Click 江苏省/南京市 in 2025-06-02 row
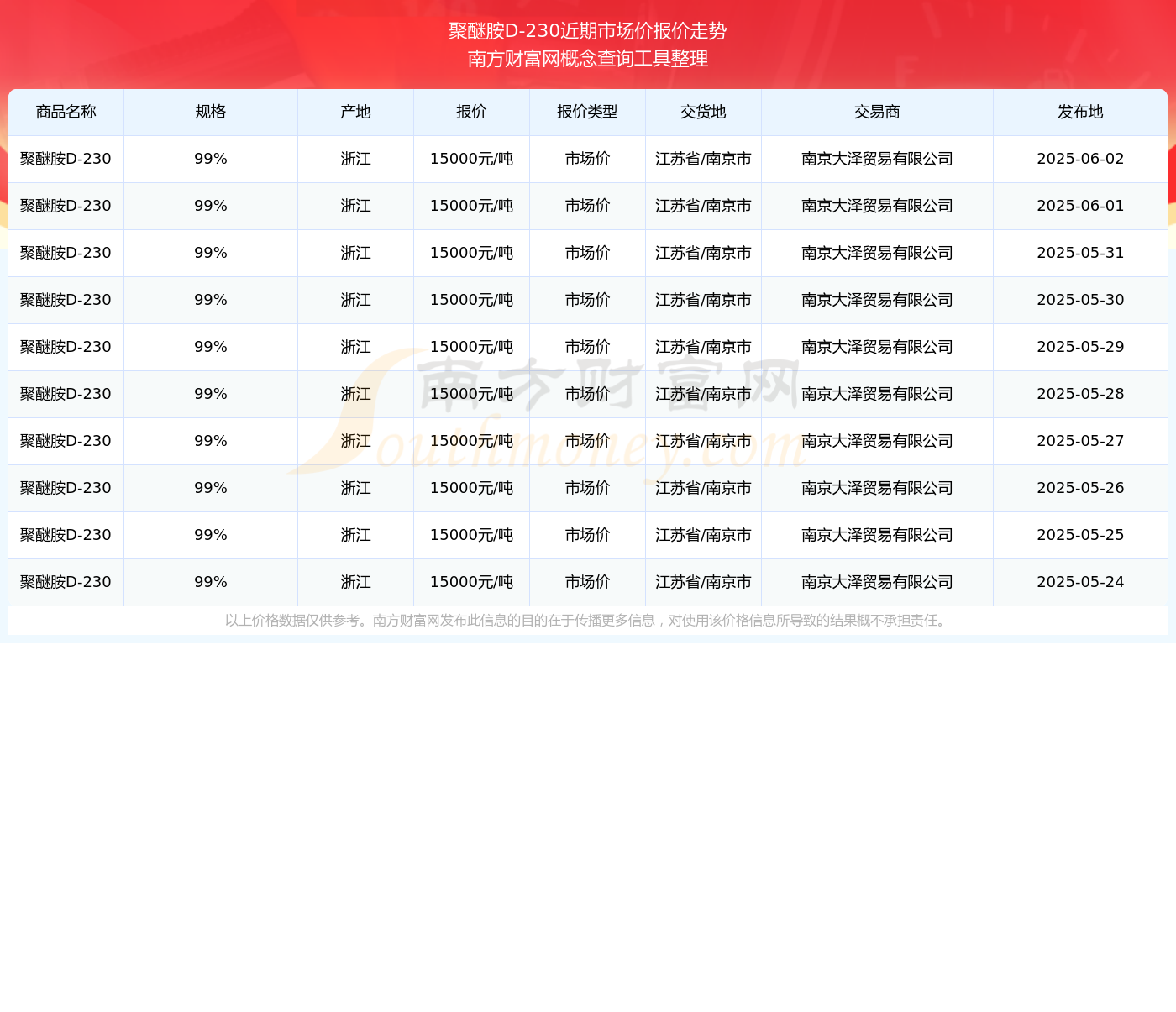Screen dimensions: 1176x1012 click(703, 159)
